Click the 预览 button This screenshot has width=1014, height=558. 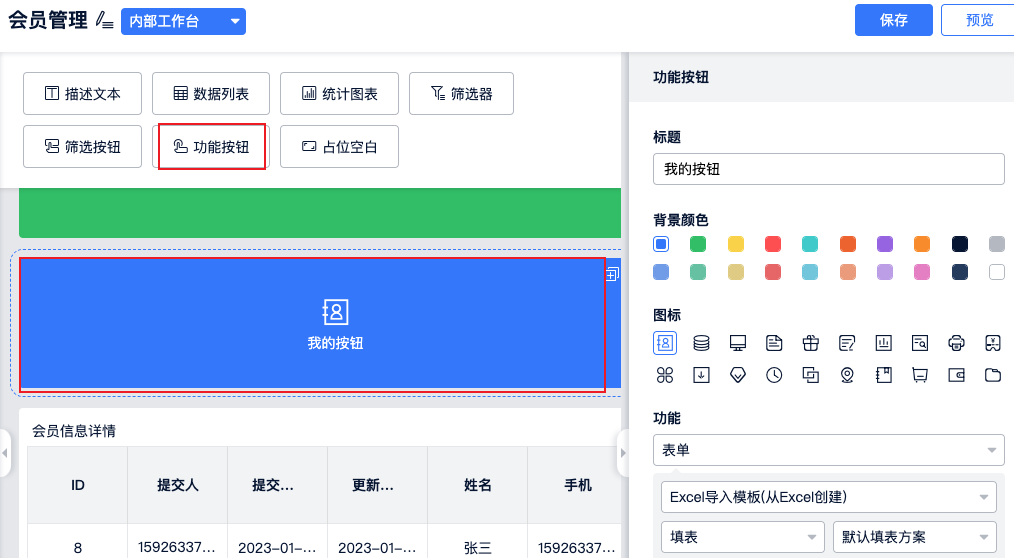(978, 20)
